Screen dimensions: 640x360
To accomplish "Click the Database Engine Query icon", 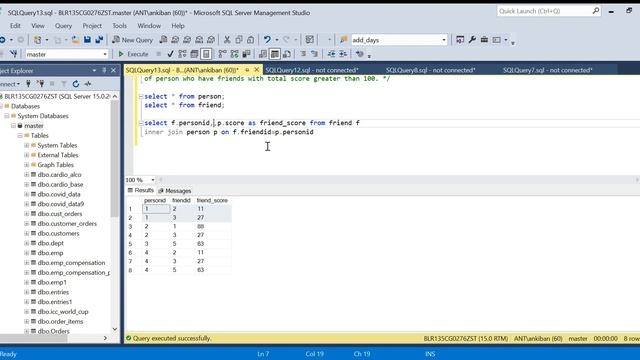I will 163,40.
